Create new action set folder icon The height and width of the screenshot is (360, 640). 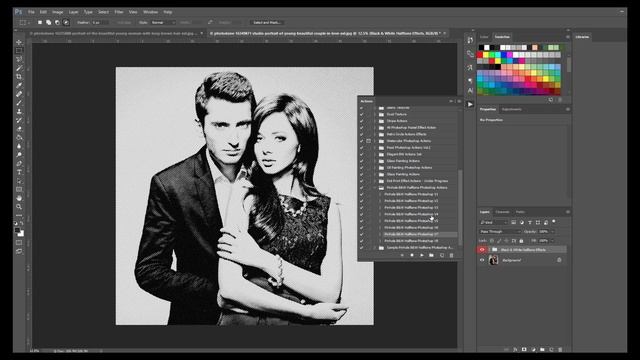point(431,255)
